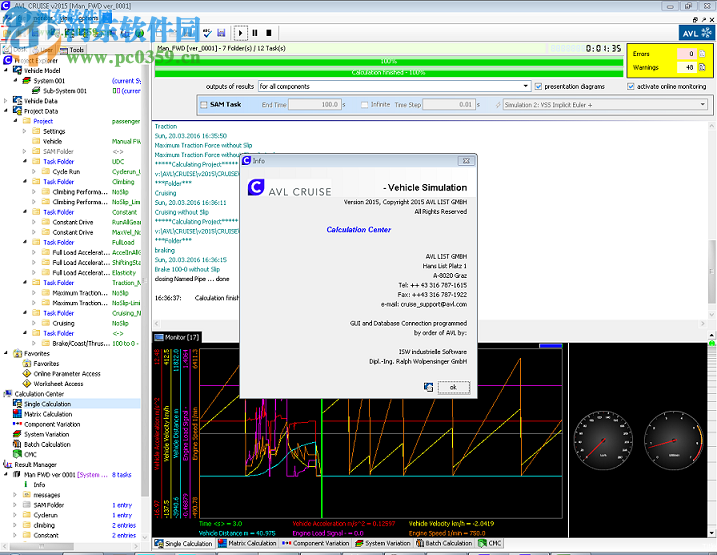717x555 pixels.
Task: Open Online Parameter Access favorite
Action: [x=66, y=373]
